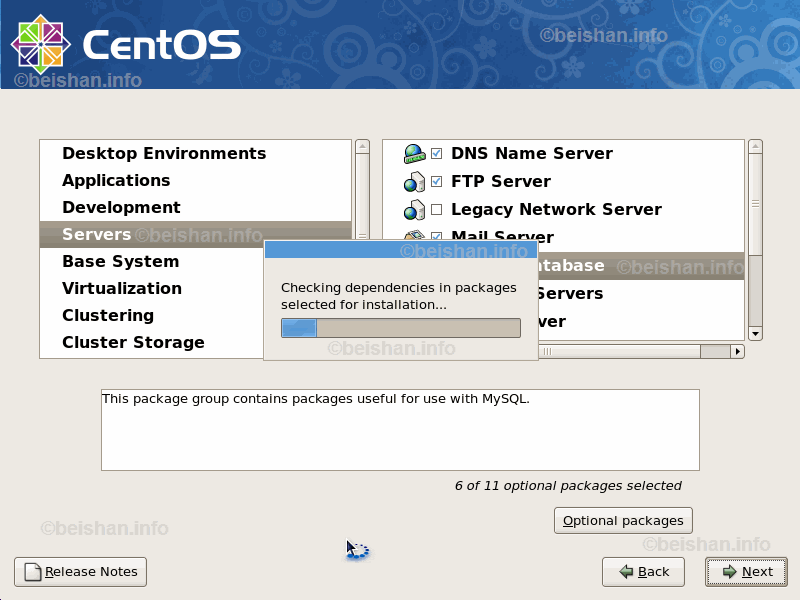Select the Development category
Viewport: 800px width, 600px height.
121,207
